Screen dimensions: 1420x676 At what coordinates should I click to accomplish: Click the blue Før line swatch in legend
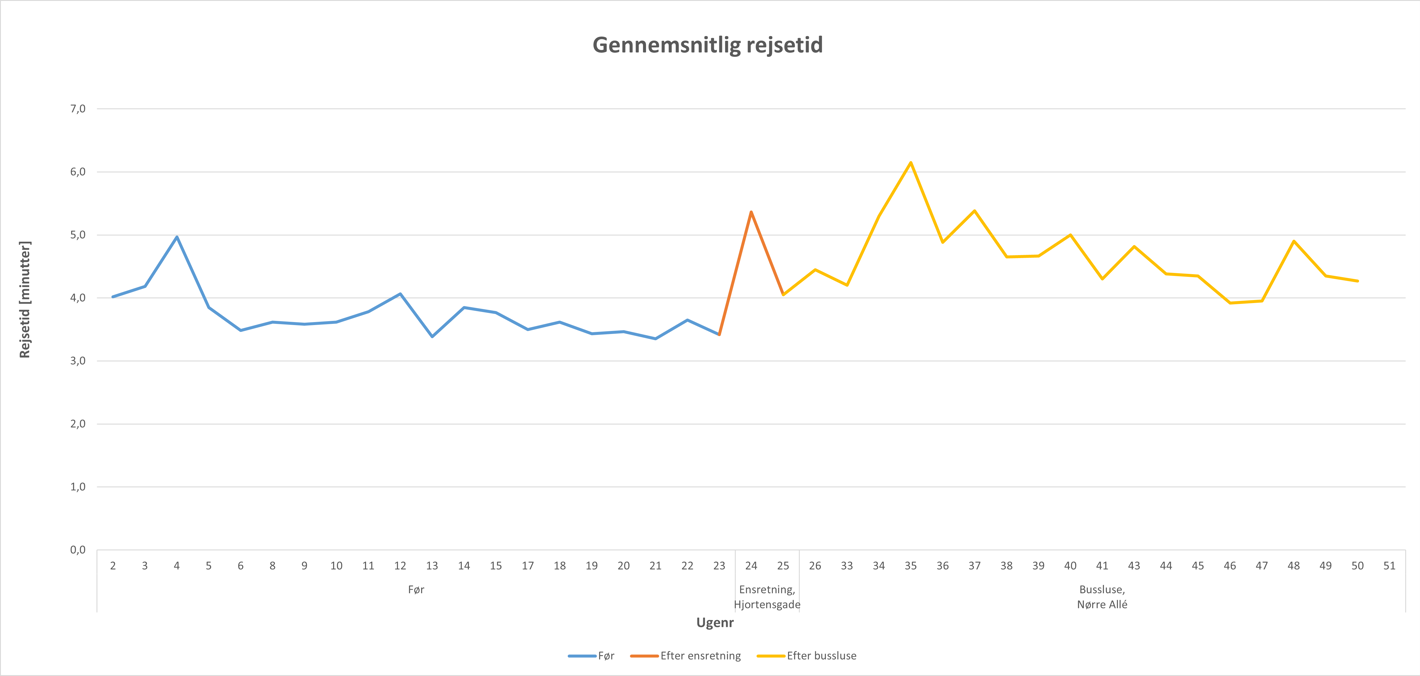click(x=582, y=656)
